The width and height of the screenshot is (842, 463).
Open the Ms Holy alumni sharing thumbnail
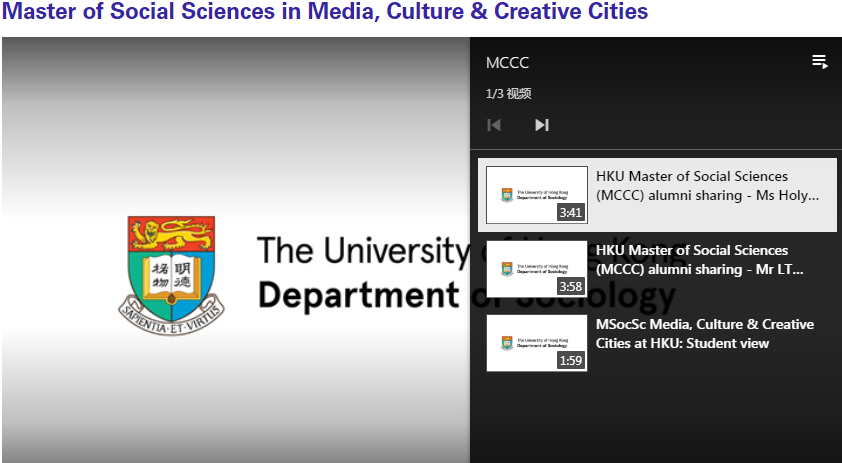point(536,195)
